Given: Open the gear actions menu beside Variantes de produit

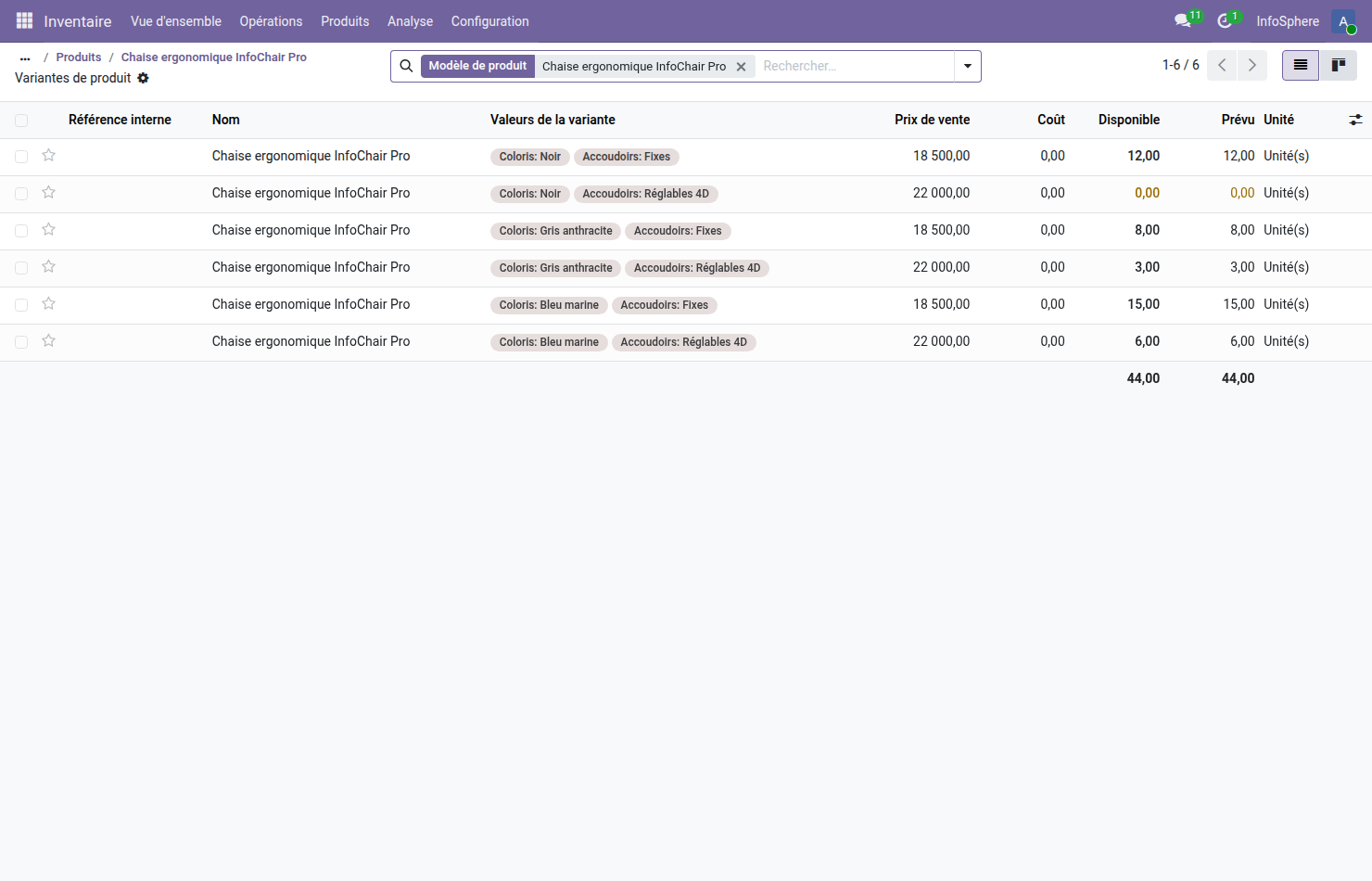Looking at the screenshot, I should pos(143,78).
